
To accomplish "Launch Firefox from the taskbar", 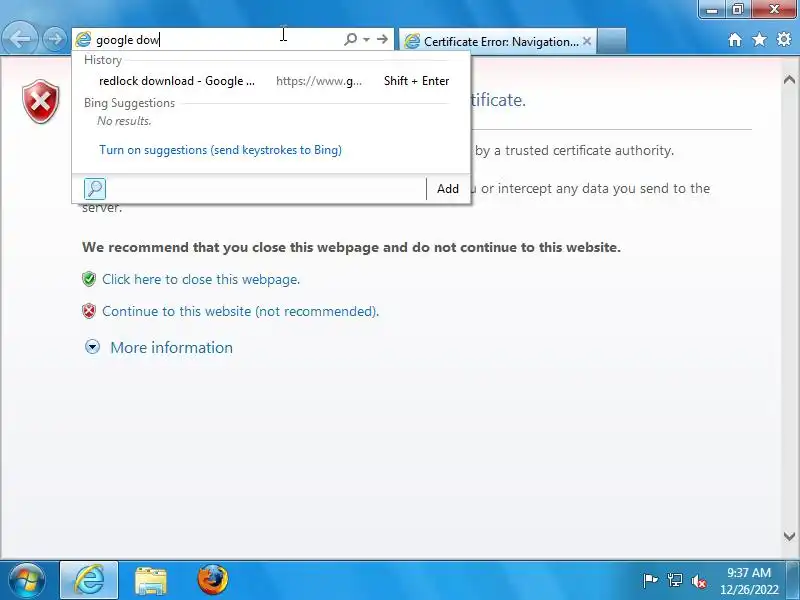I will (x=212, y=580).
